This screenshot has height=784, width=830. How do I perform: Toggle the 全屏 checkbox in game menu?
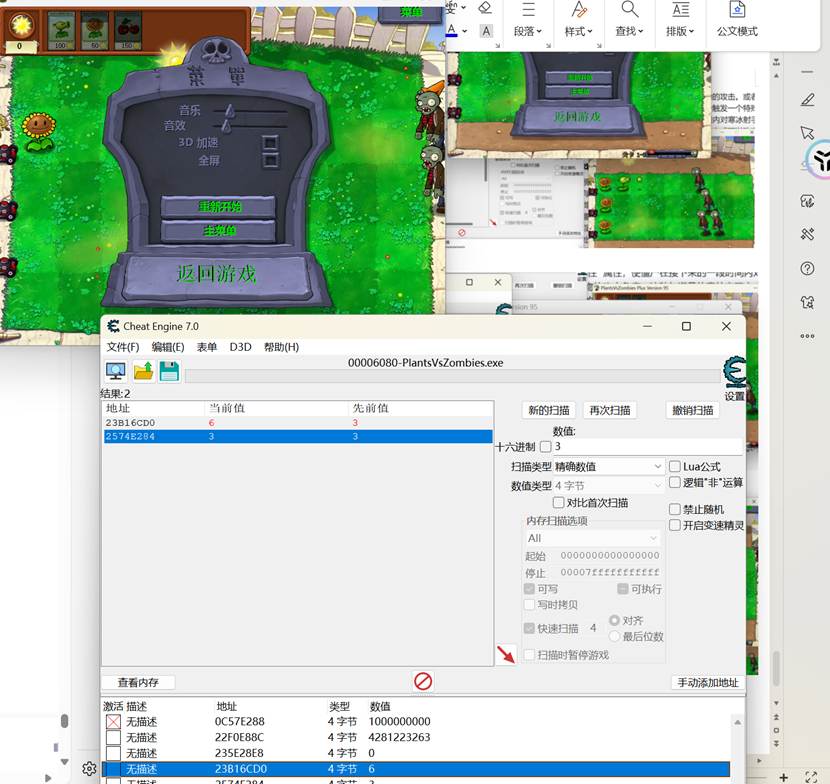[x=270, y=160]
